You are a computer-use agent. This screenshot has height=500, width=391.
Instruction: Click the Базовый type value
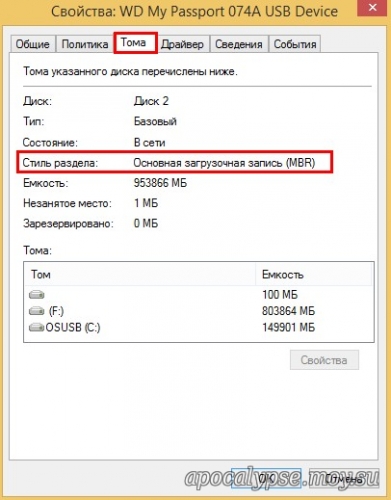[x=155, y=121]
